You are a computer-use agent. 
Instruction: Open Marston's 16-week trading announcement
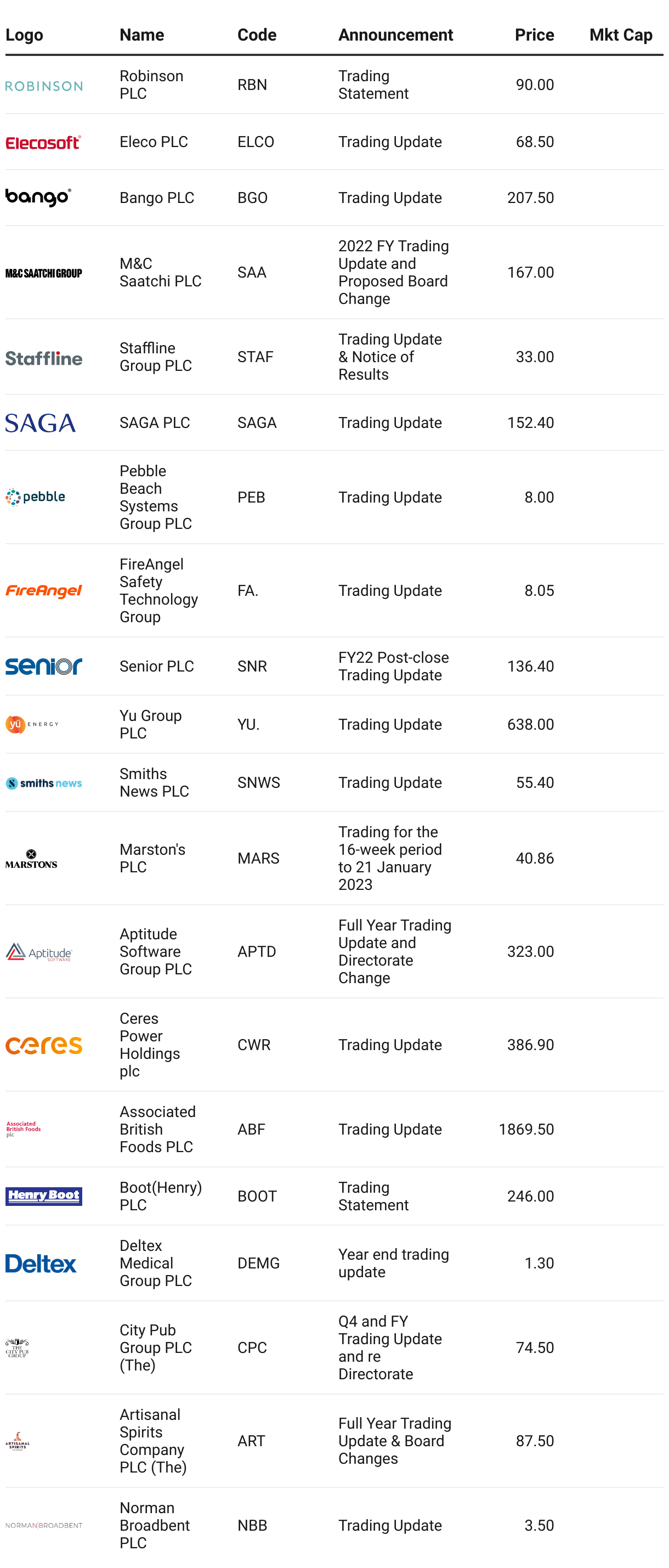390,858
